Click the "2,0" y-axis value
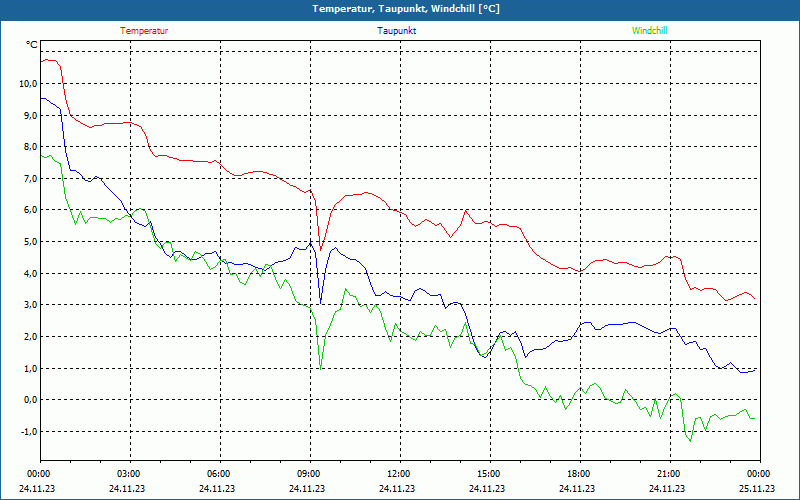Image resolution: width=800 pixels, height=500 pixels. pos(30,337)
